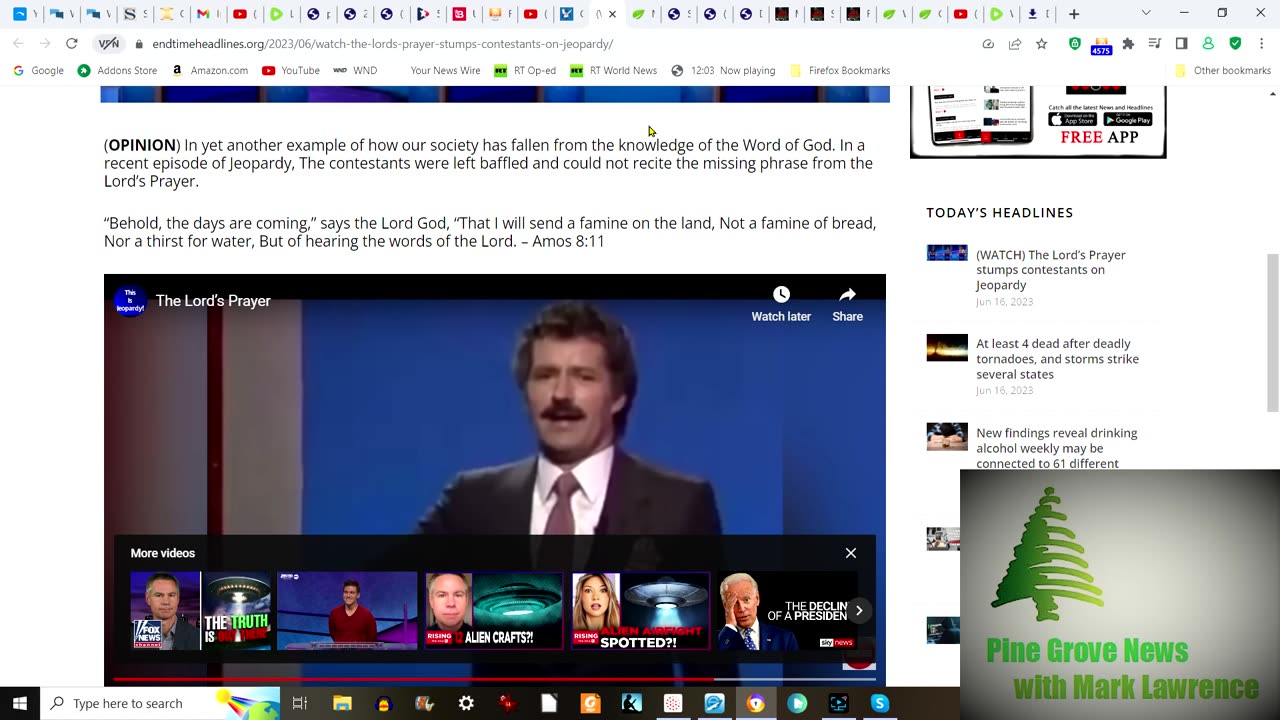
Task: Open Task View on the taskbar
Action: [x=299, y=703]
